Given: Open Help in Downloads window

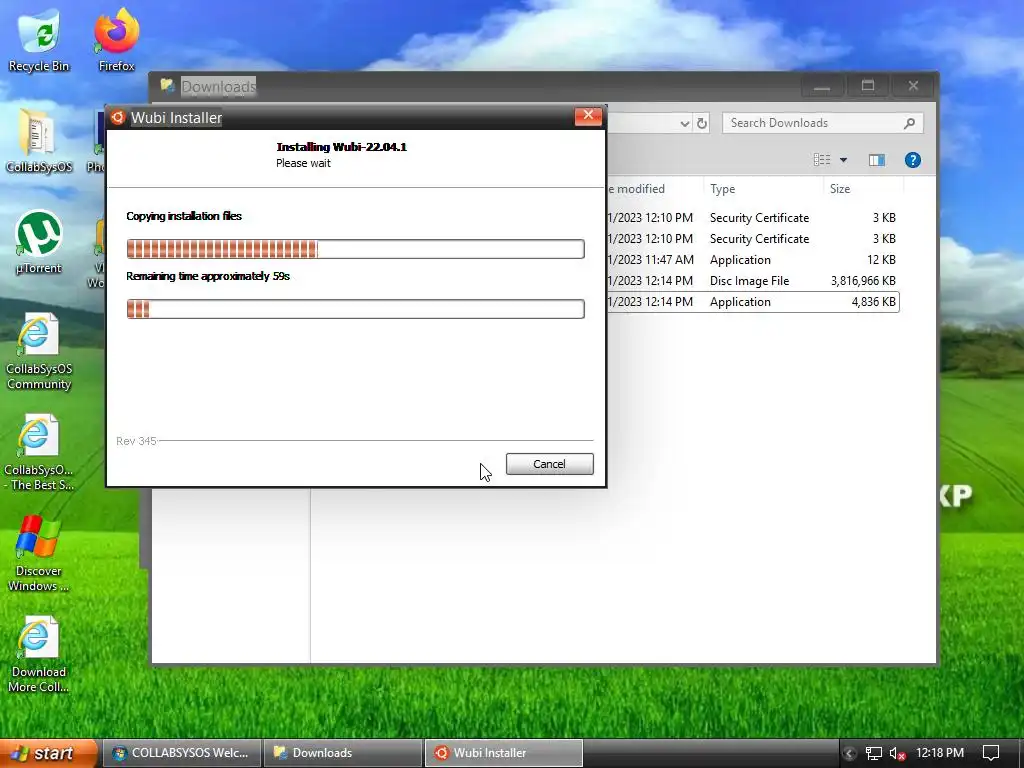Looking at the screenshot, I should click(x=912, y=160).
